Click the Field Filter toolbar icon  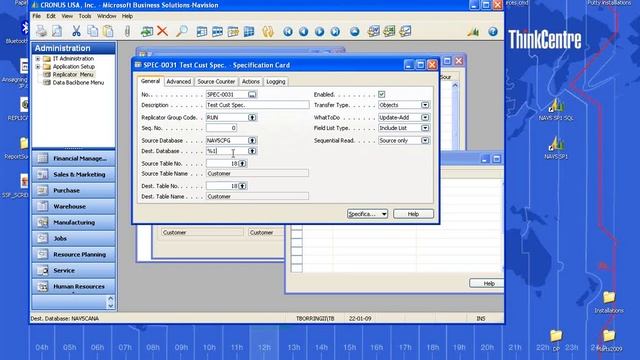tap(202, 31)
